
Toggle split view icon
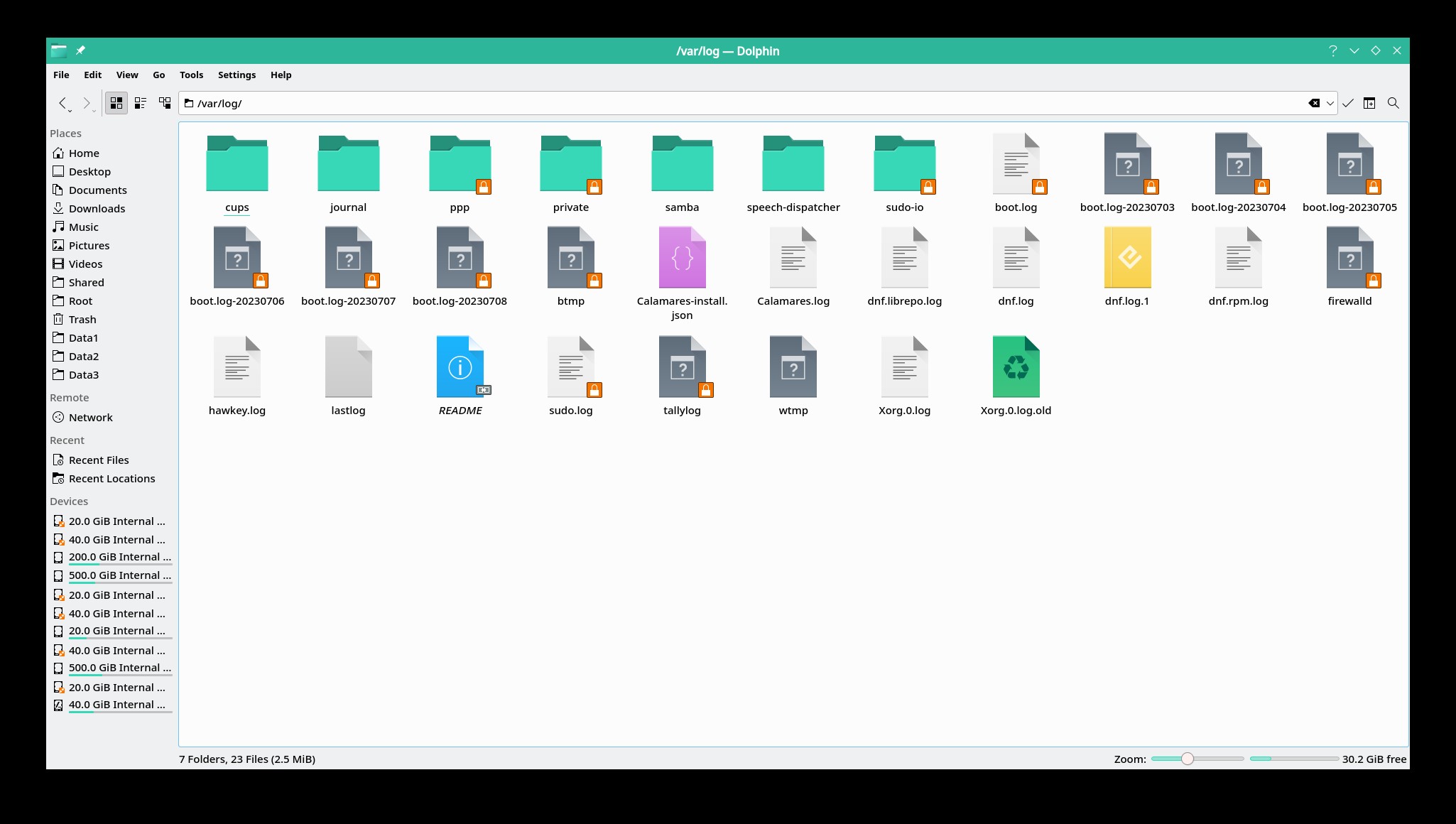[1369, 103]
